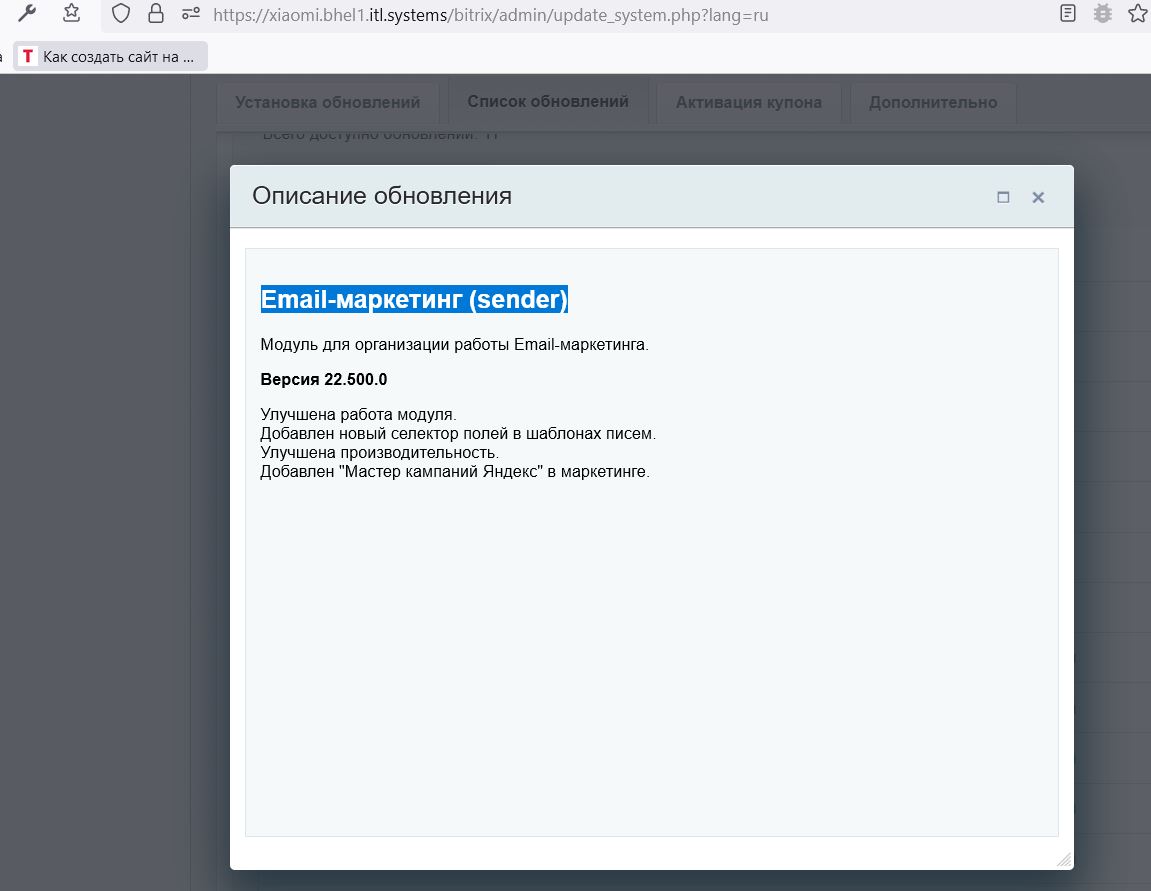Click the dialog title 'Описание обновления'
The image size is (1151, 891).
coord(382,196)
